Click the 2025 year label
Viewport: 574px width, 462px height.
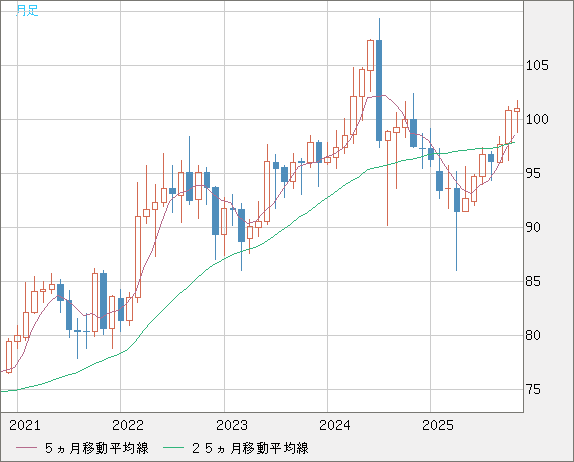pos(438,425)
